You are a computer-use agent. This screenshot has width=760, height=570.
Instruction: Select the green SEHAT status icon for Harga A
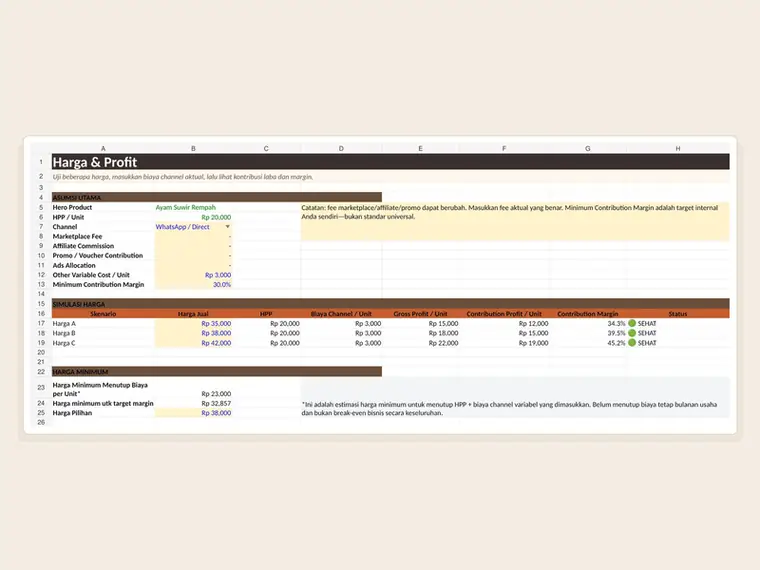coord(632,323)
